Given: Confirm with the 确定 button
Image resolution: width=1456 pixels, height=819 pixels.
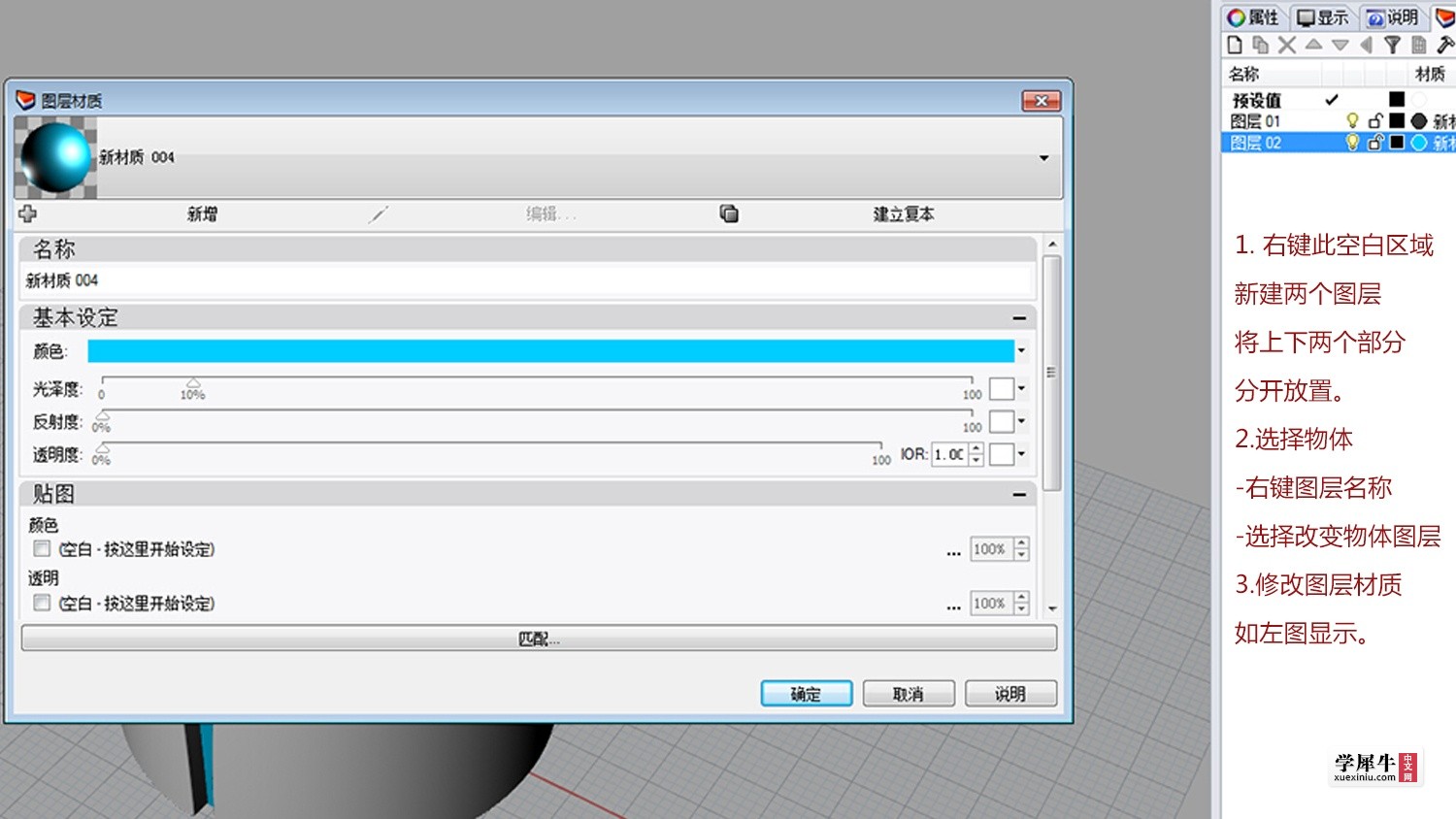Looking at the screenshot, I should [x=807, y=694].
